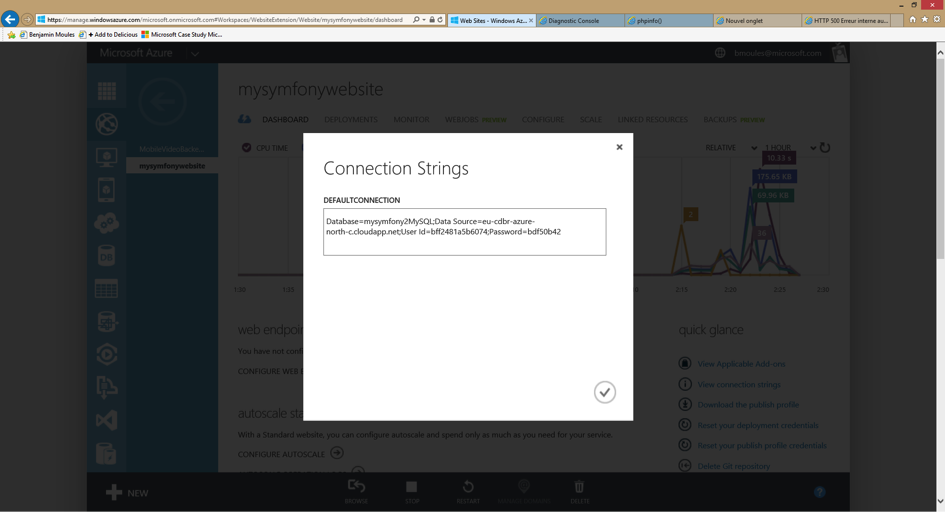Select mysymfonywebsite in site list
Image resolution: width=945 pixels, height=512 pixels.
click(x=172, y=166)
